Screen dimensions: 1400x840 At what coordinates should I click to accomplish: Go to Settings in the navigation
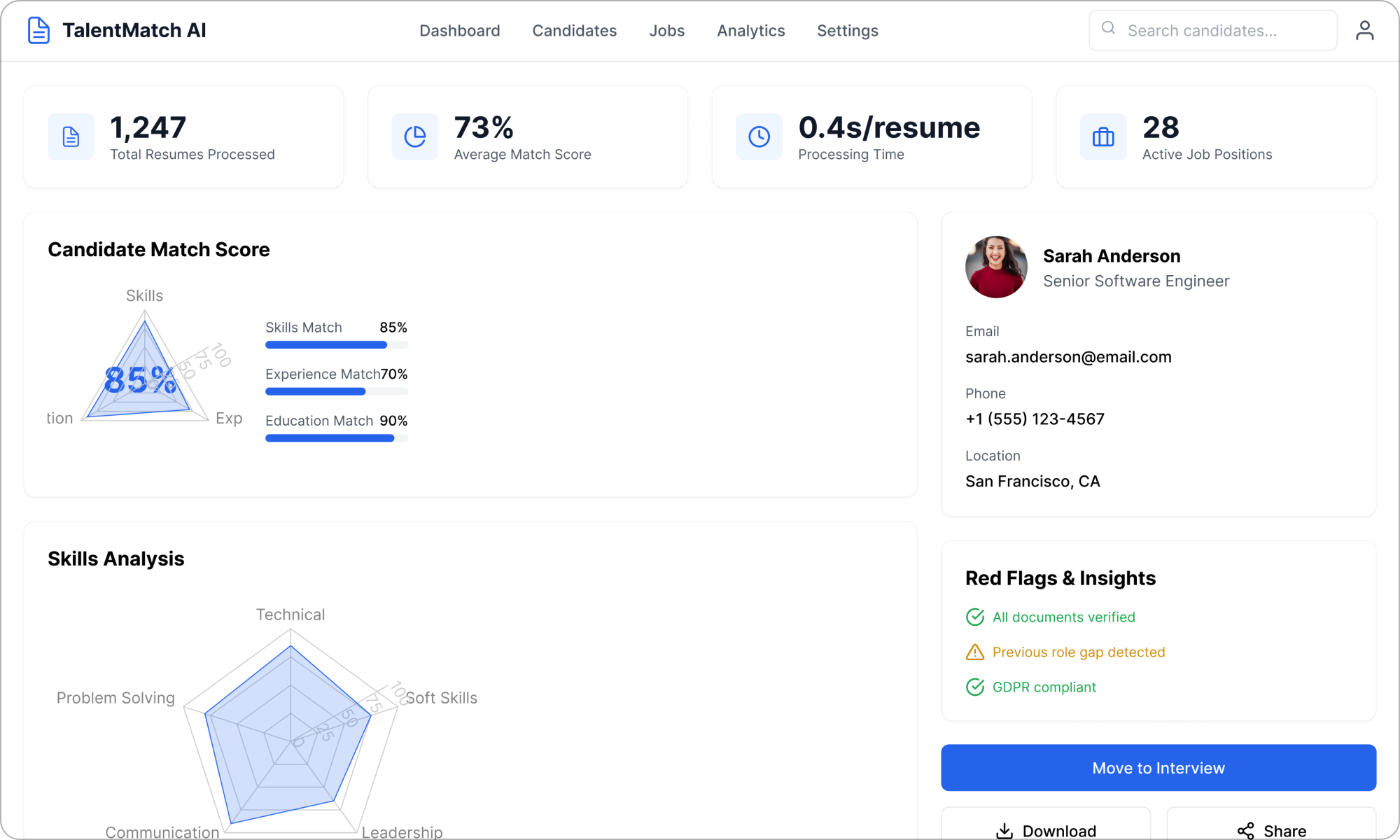(847, 30)
